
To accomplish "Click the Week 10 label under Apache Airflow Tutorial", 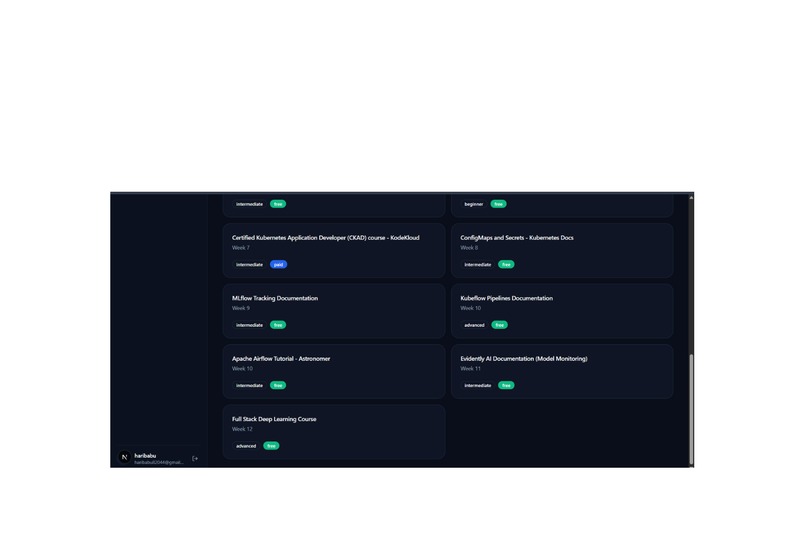I will click(242, 368).
